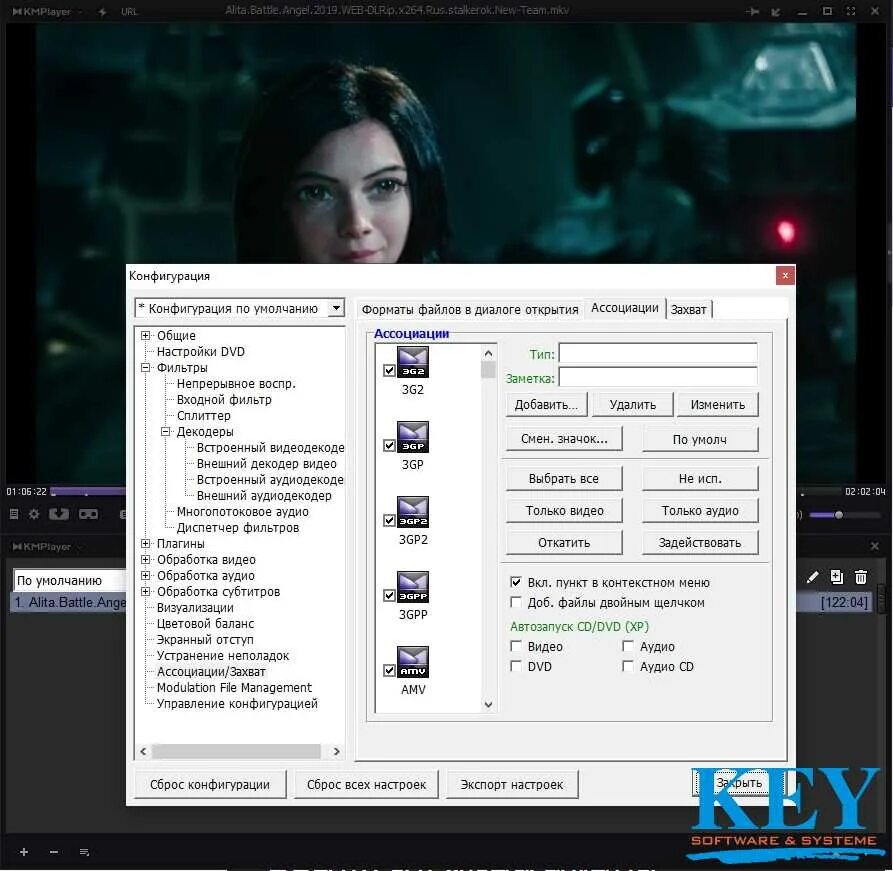This screenshot has width=893, height=871.
Task: Click the Заметка input field
Action: (658, 377)
